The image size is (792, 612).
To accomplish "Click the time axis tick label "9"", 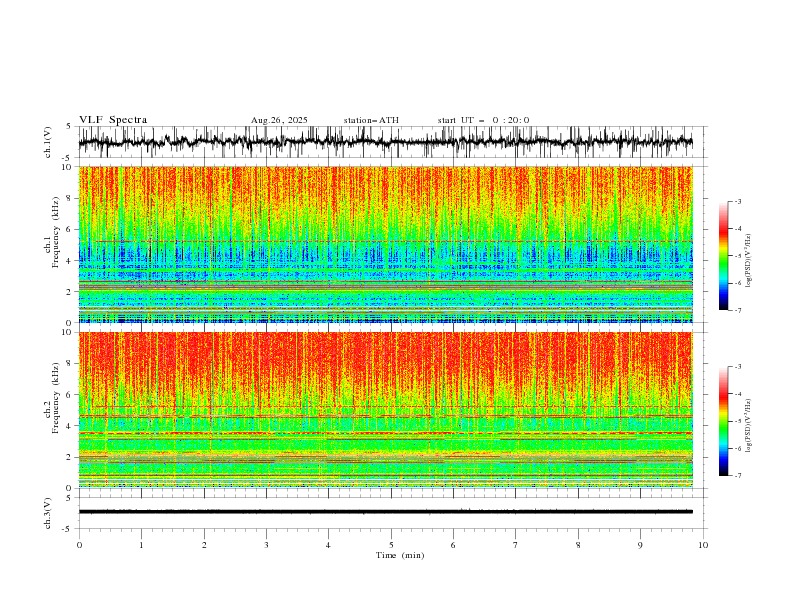I will tap(640, 545).
